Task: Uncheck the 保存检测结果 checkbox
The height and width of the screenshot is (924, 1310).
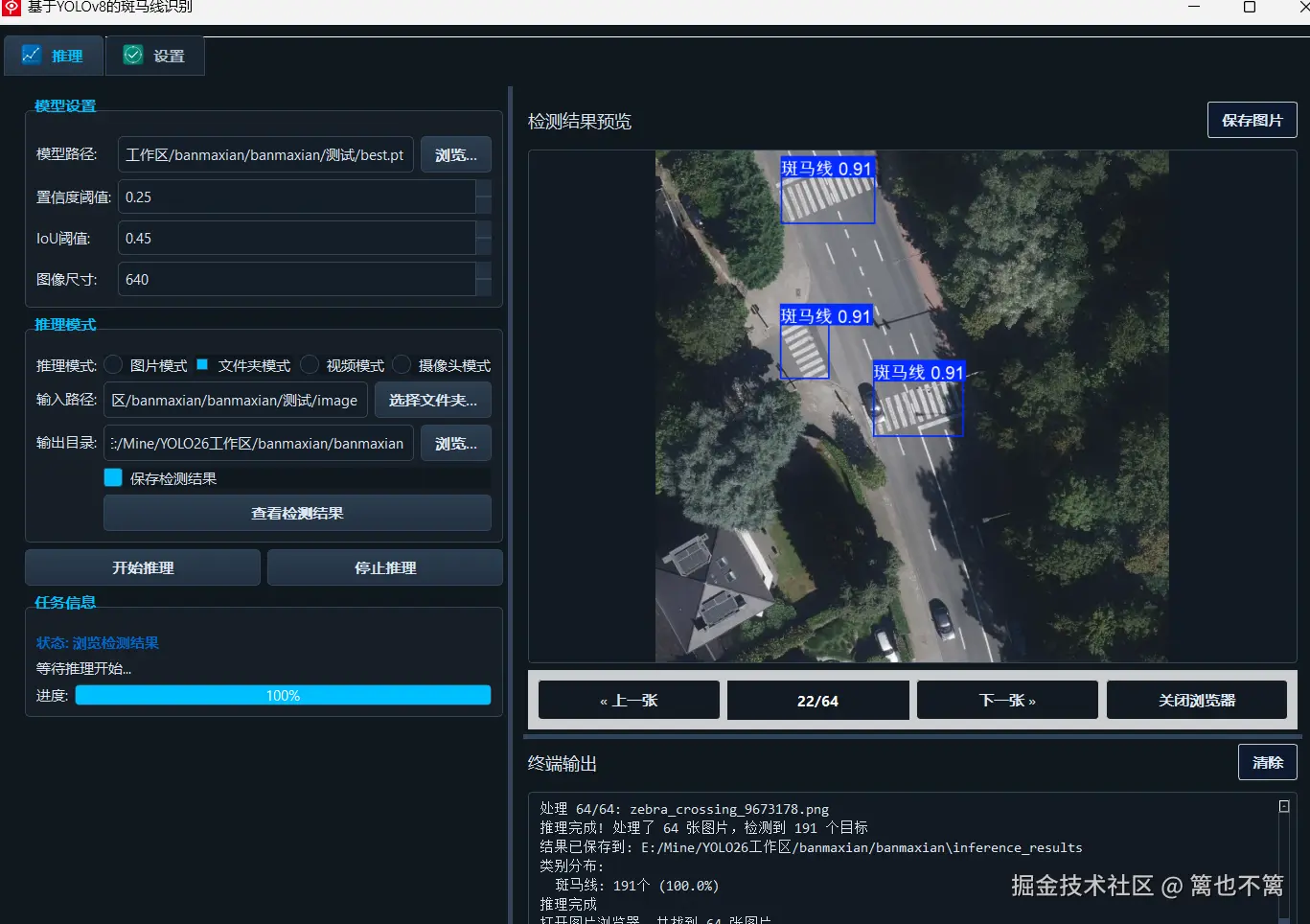Action: coord(112,477)
